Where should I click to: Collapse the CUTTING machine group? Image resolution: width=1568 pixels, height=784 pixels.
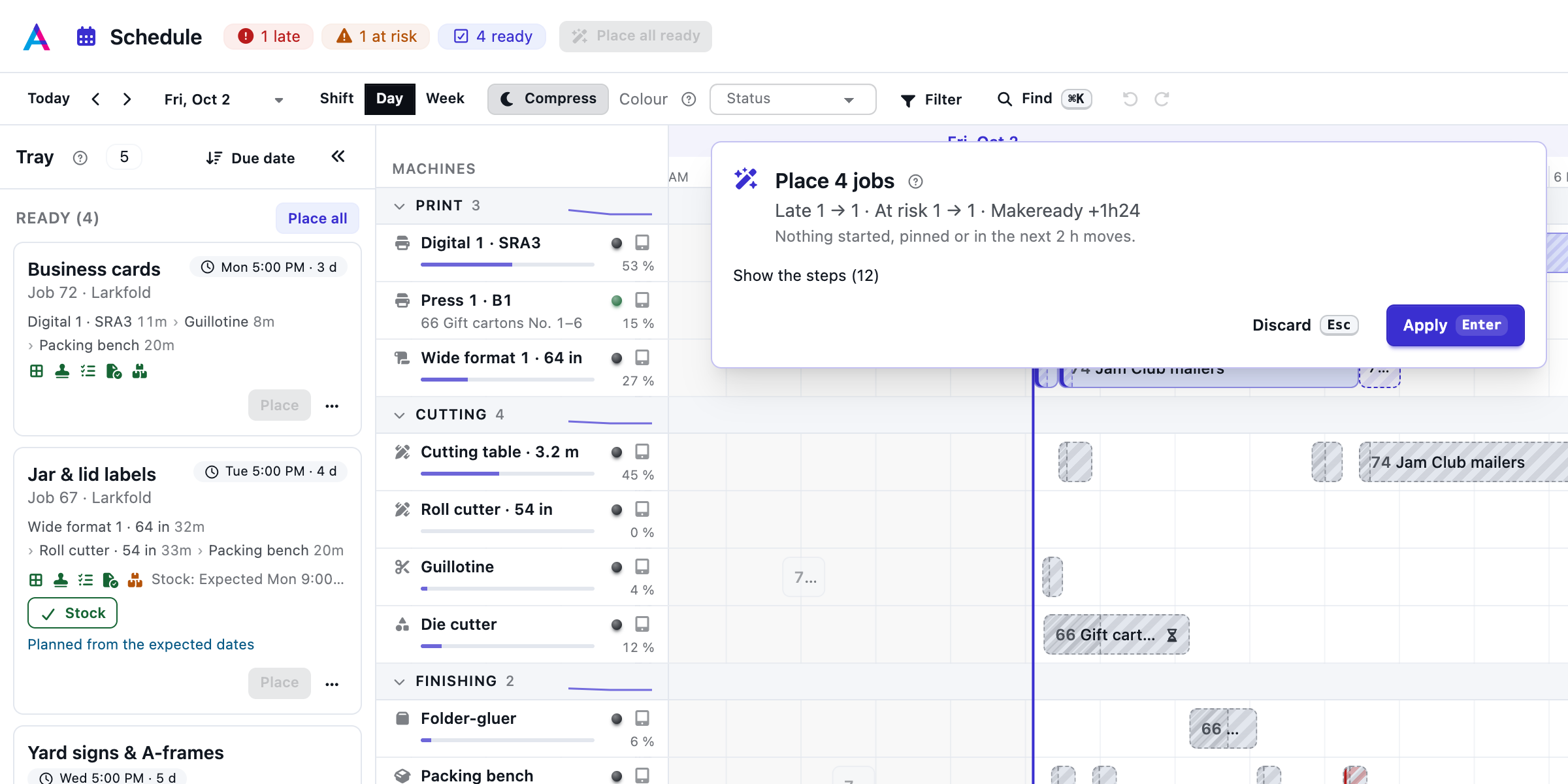click(x=400, y=415)
